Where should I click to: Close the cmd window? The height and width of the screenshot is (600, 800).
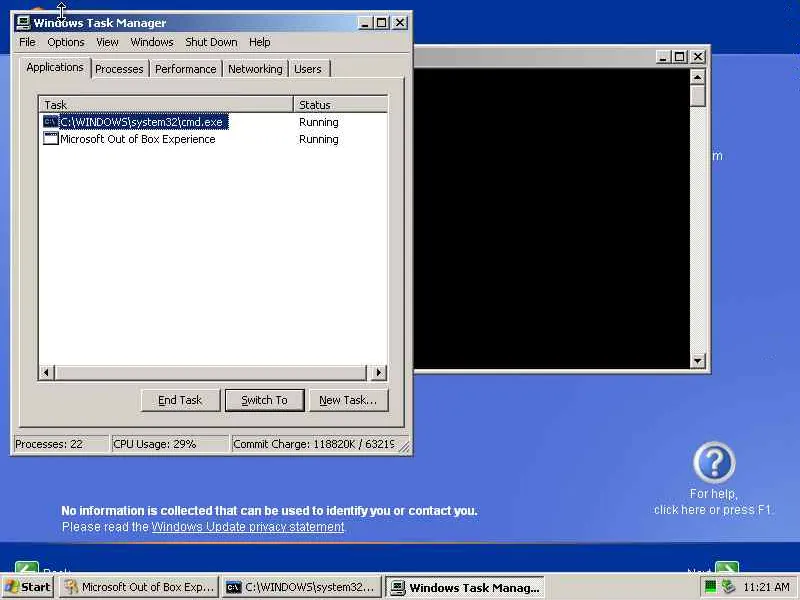698,57
